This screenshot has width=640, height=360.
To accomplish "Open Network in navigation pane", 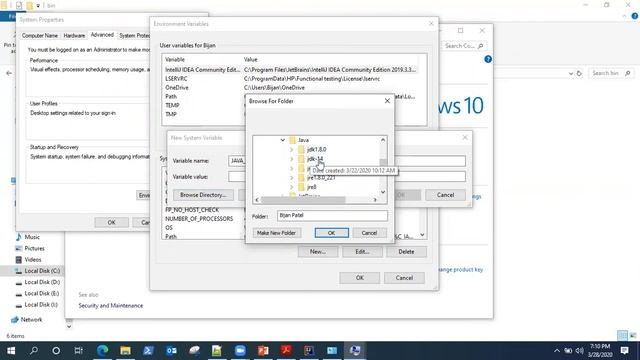I will click(x=31, y=320).
